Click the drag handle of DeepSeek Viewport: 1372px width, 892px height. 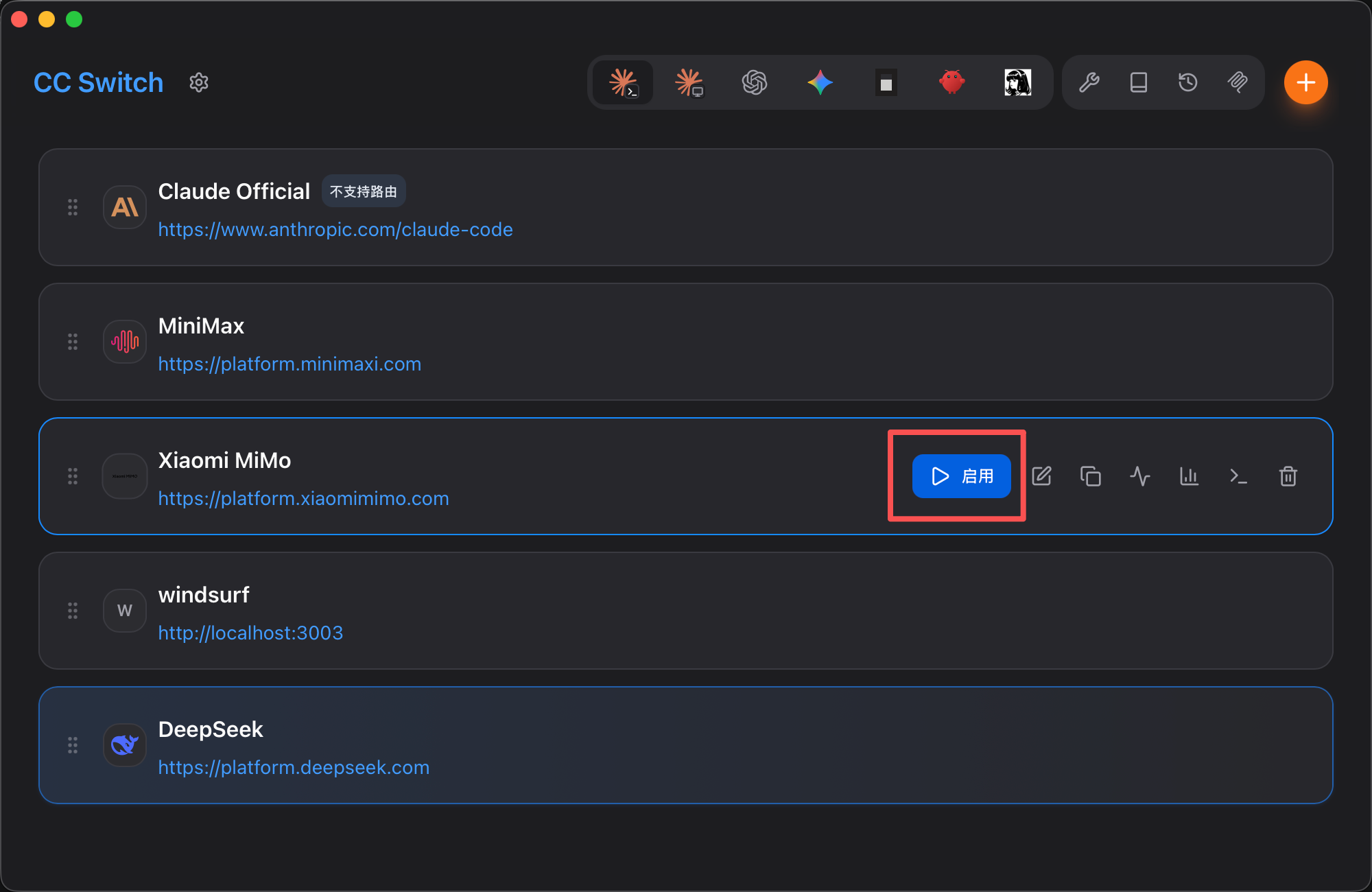(x=73, y=745)
